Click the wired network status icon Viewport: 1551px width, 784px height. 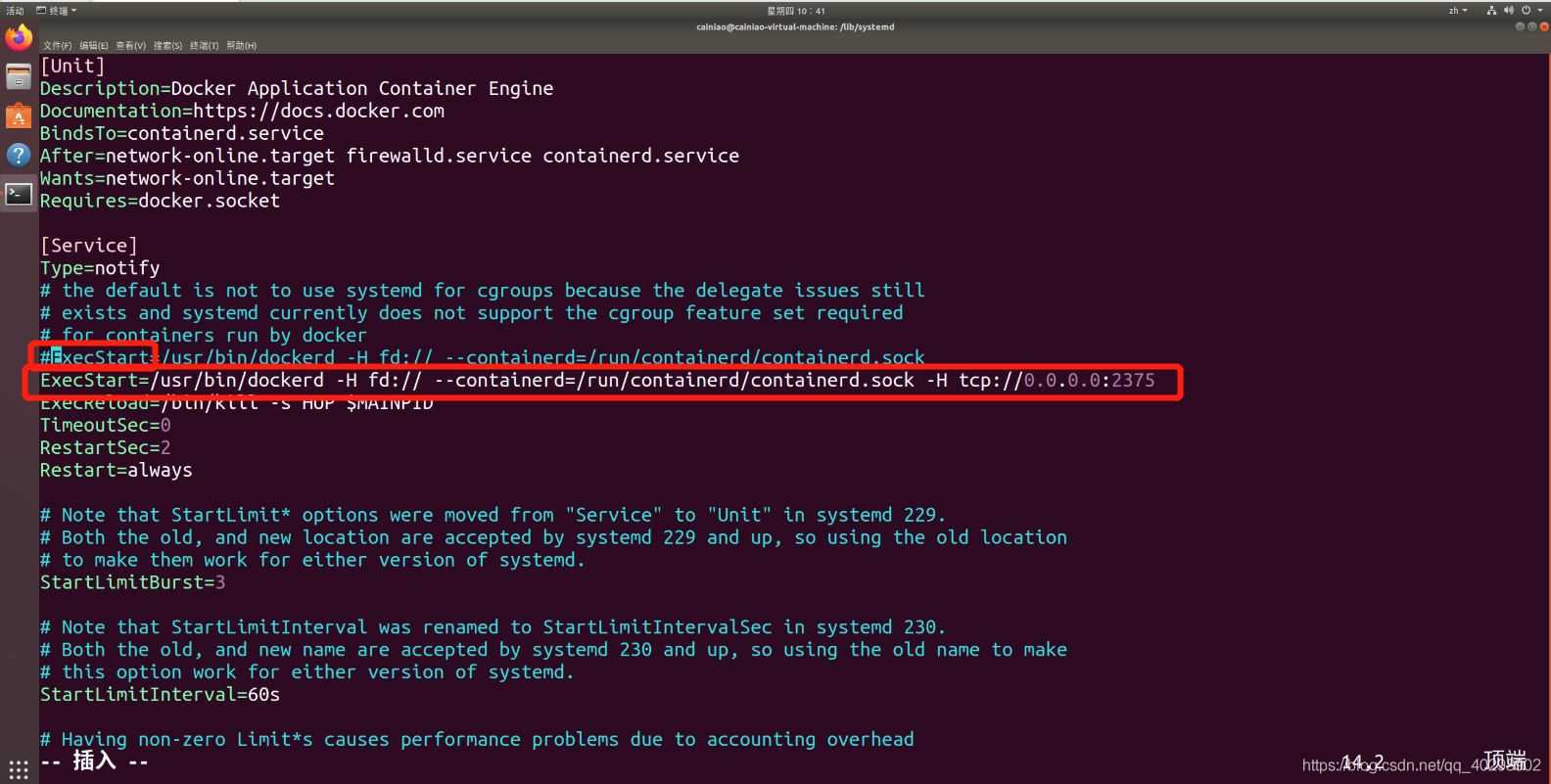pos(1491,11)
